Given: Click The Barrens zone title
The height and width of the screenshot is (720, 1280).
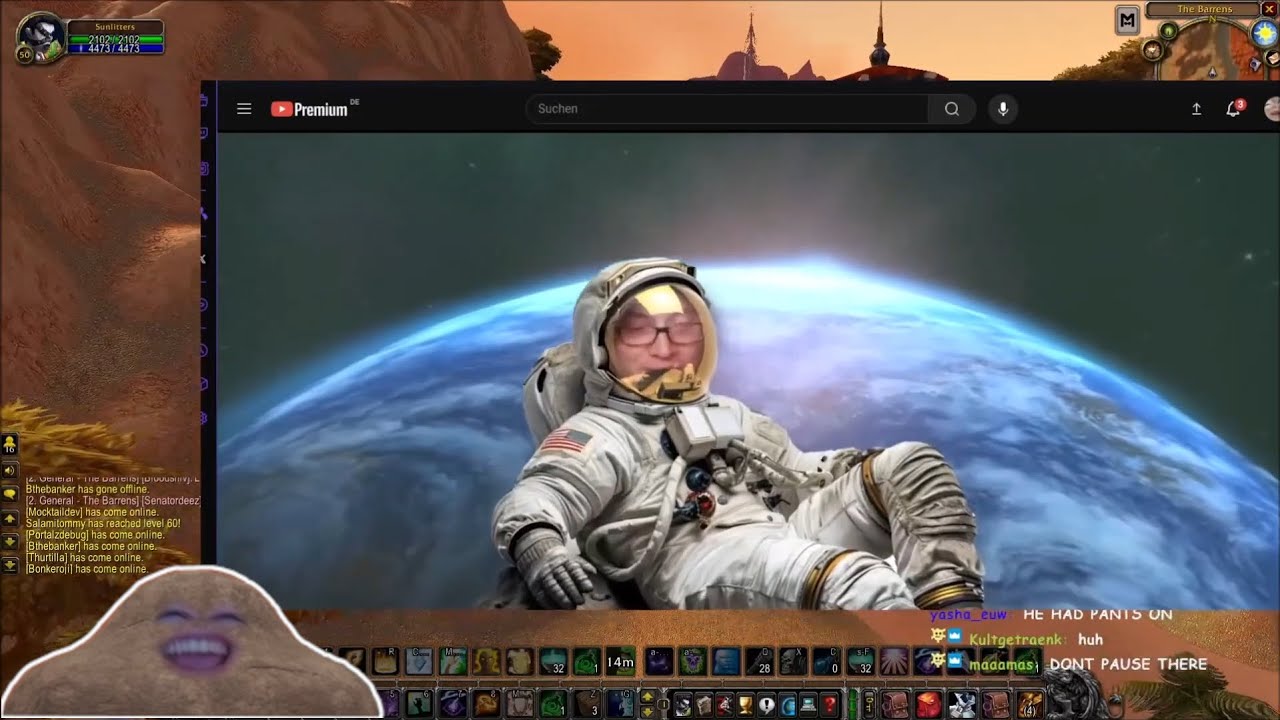Looking at the screenshot, I should pos(1204,10).
